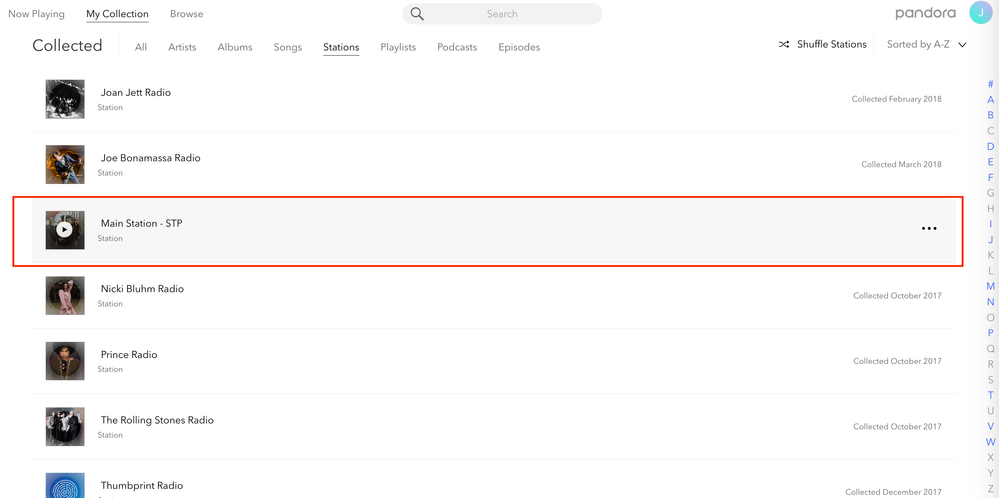
Task: Click the search magnifying glass icon
Action: [x=417, y=14]
